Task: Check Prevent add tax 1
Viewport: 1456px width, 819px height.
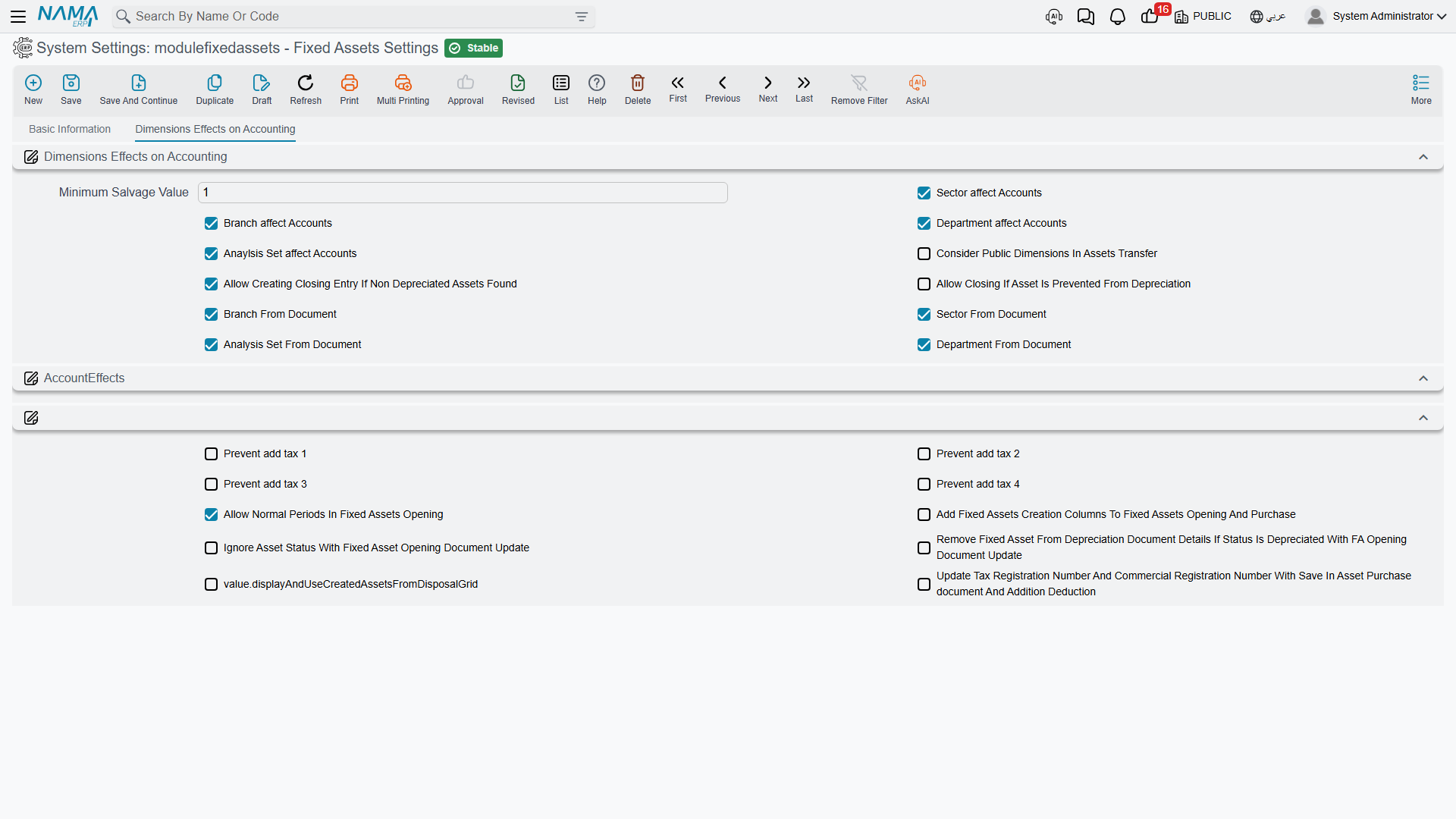Action: pyautogui.click(x=212, y=454)
